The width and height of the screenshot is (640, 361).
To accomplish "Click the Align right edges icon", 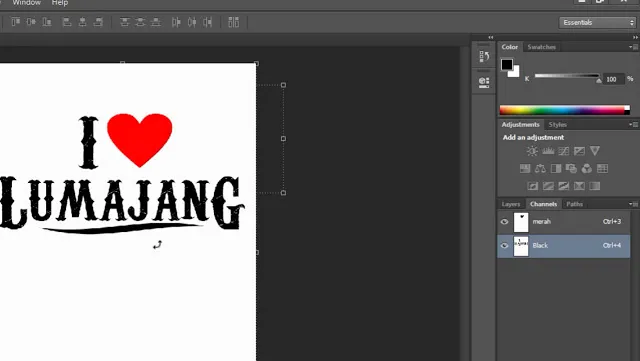I will tap(98, 22).
